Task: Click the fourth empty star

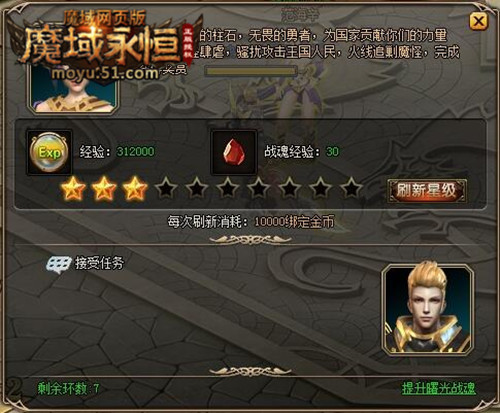Action: pyautogui.click(x=166, y=188)
